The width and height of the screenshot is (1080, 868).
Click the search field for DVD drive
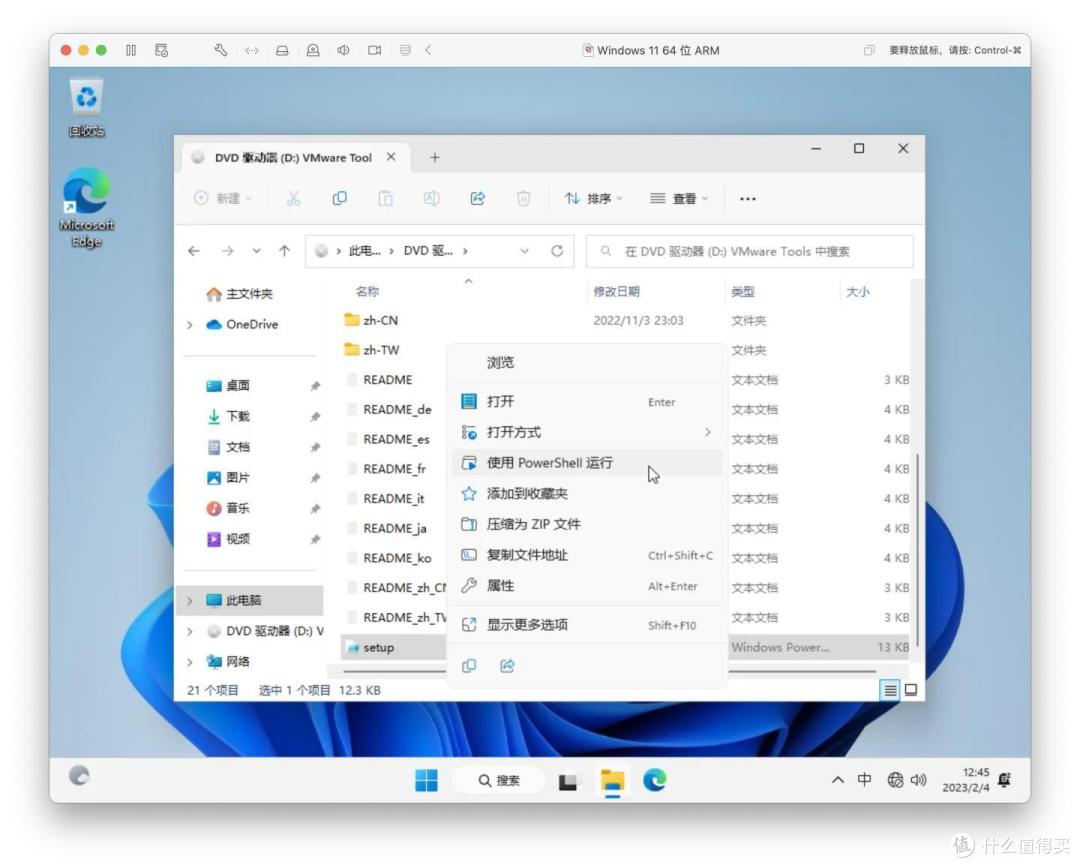(x=749, y=251)
